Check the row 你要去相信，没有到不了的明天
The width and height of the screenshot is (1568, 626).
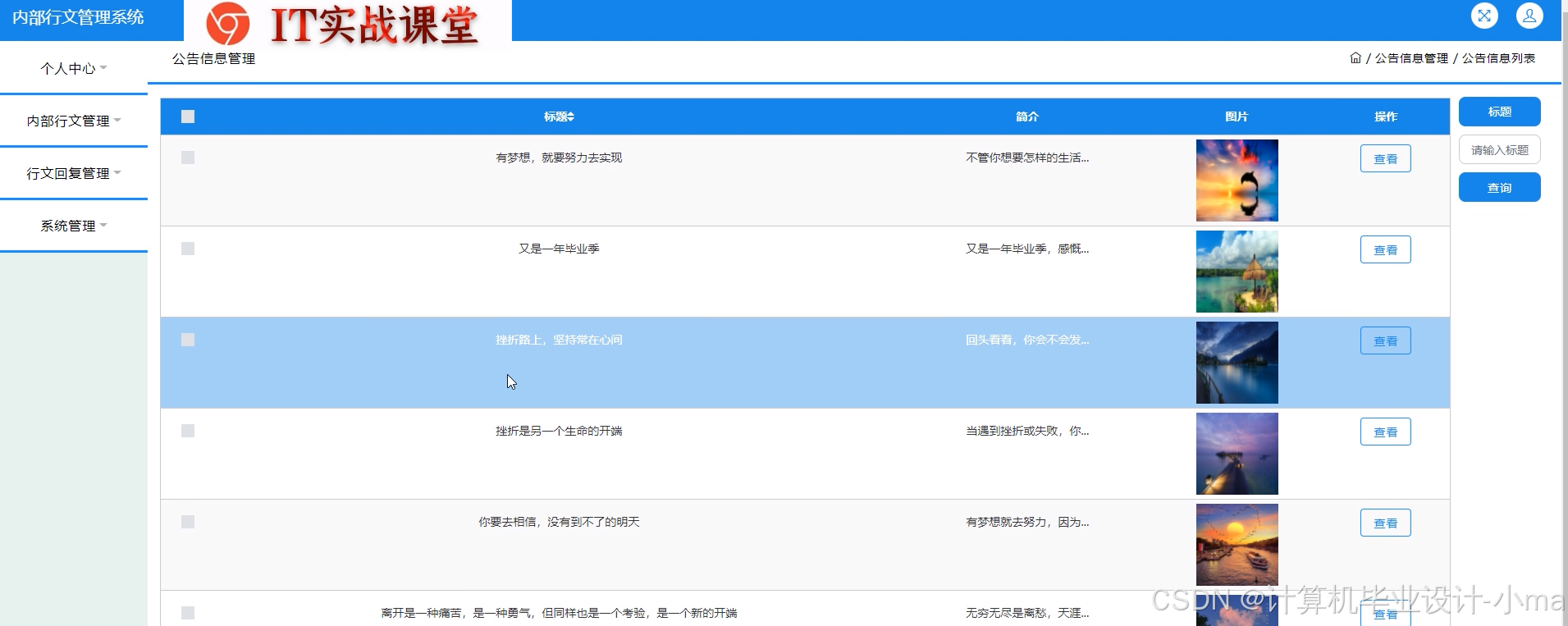pyautogui.click(x=188, y=522)
